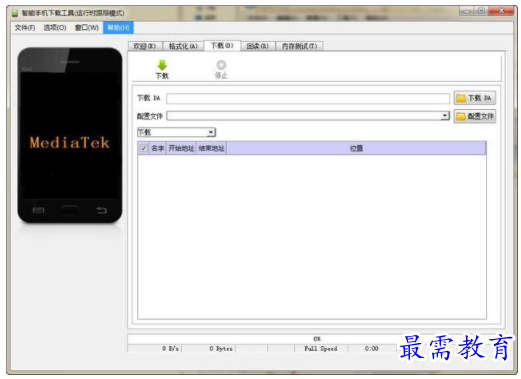Click the 0% progress bar
Image resolution: width=521 pixels, height=379 pixels.
pyautogui.click(x=317, y=339)
